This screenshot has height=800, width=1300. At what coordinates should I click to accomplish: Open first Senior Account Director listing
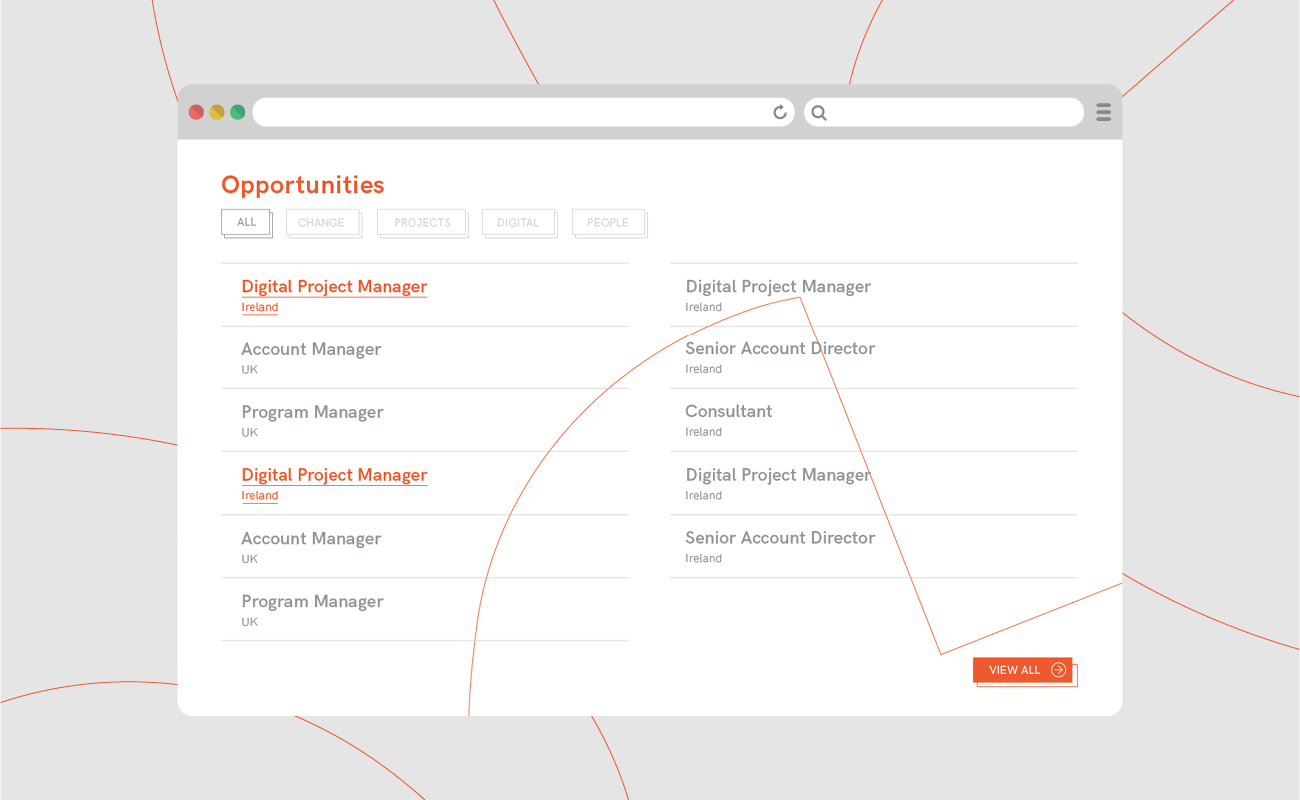tap(780, 349)
